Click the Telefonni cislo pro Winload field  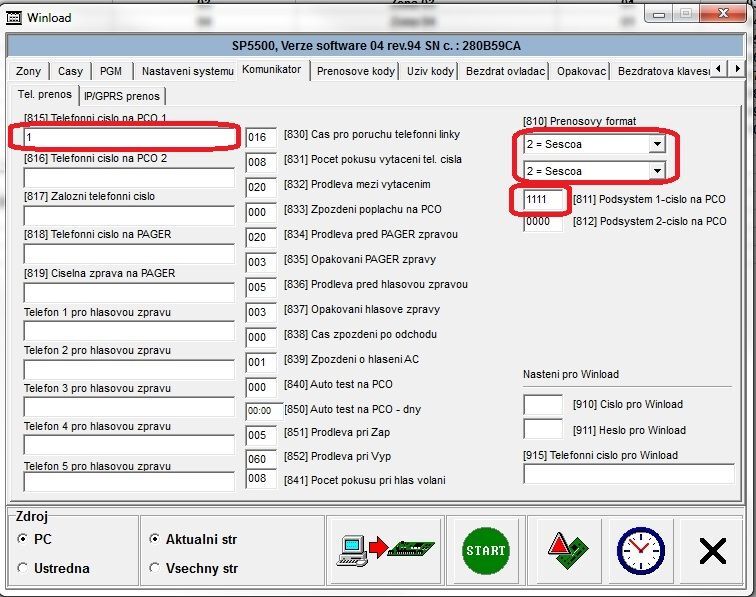627,474
